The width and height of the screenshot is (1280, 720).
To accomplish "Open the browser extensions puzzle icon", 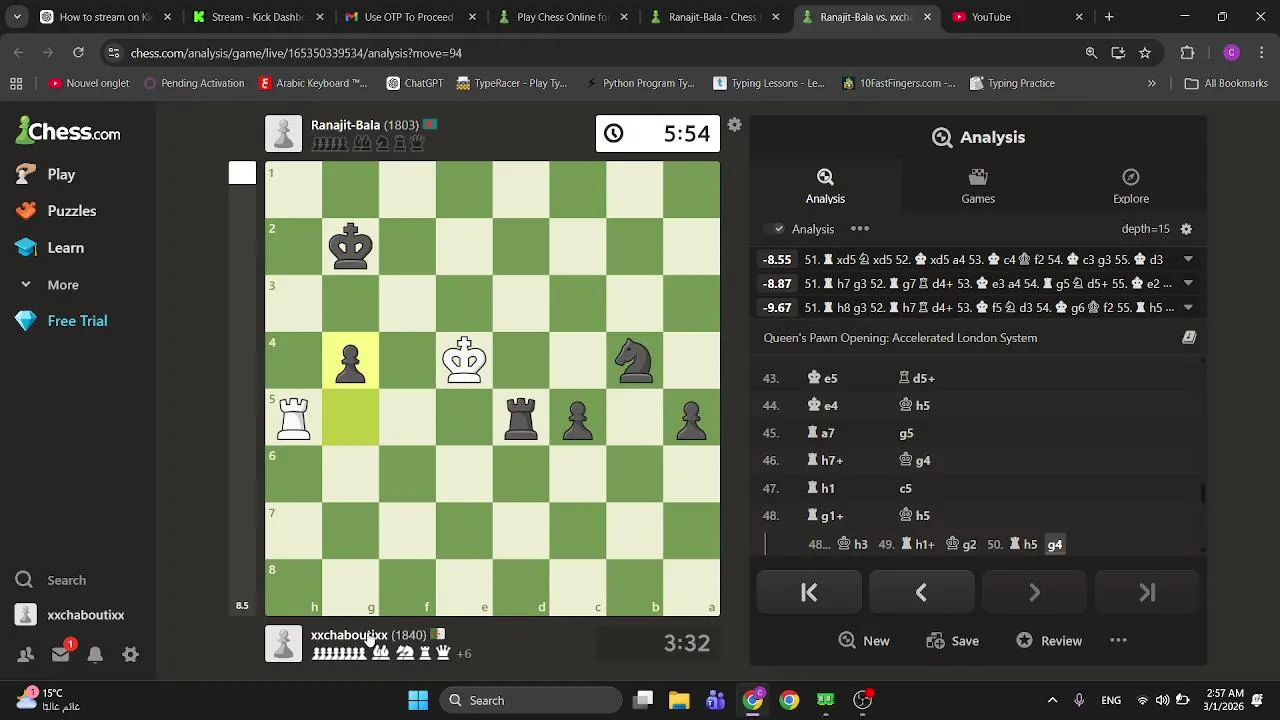I will tap(1188, 53).
